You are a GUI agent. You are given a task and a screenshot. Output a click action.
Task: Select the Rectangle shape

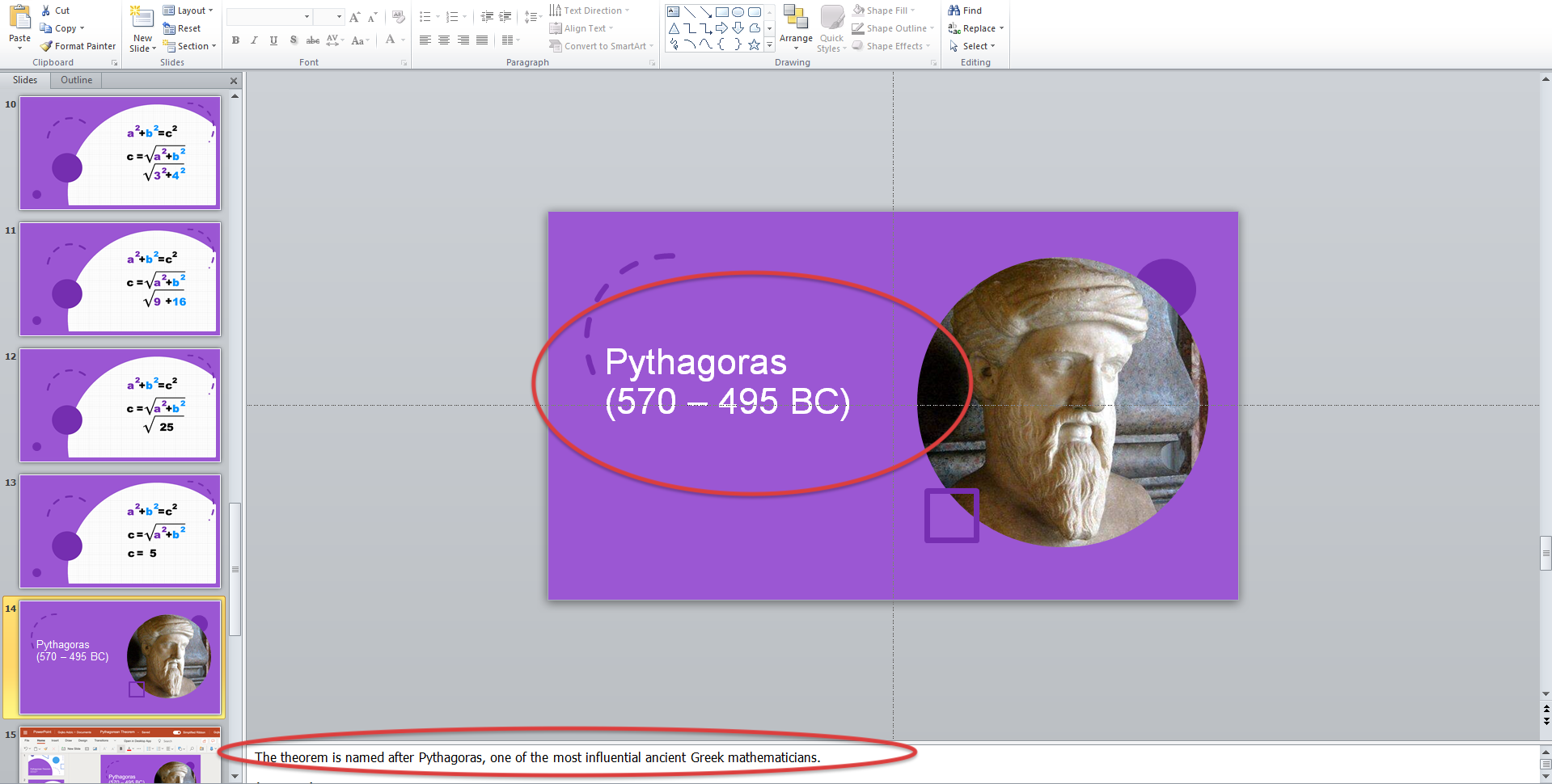[x=722, y=12]
